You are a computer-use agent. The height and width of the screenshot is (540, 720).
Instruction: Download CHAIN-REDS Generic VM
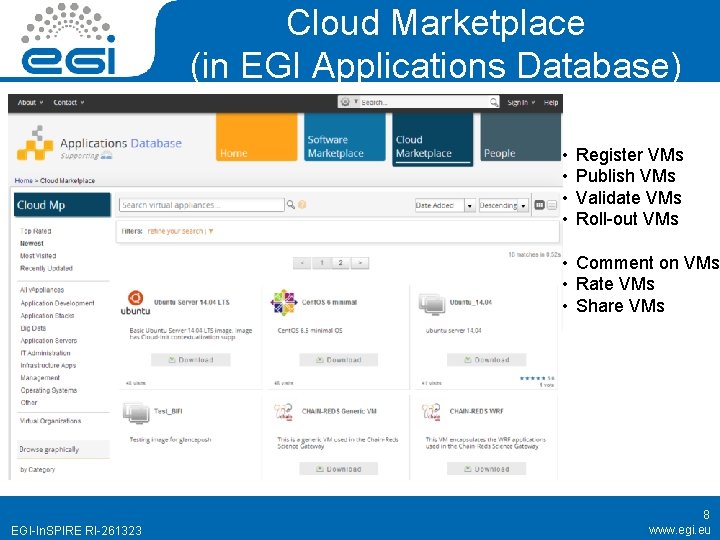tap(339, 469)
